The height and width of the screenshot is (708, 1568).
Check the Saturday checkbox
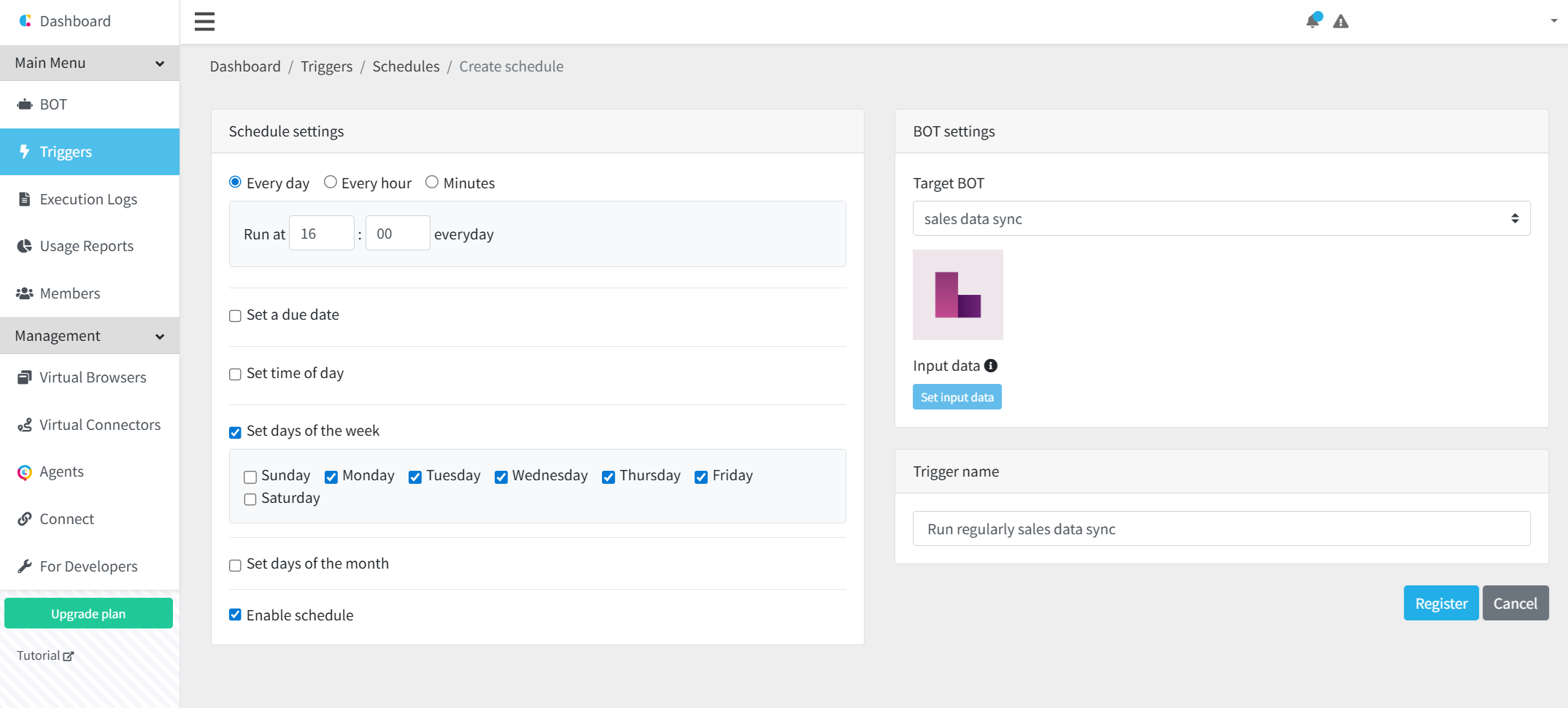[x=250, y=499]
